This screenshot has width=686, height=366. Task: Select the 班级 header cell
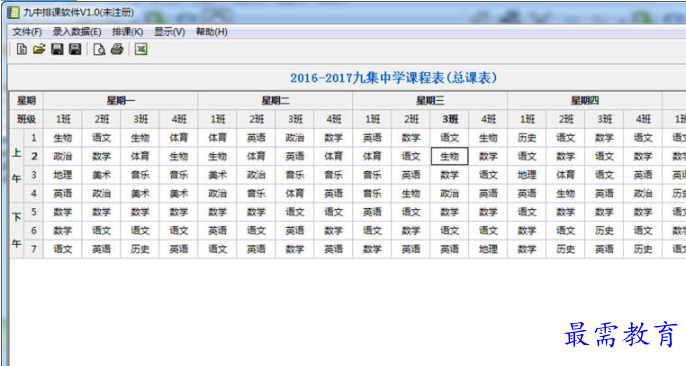click(26, 119)
